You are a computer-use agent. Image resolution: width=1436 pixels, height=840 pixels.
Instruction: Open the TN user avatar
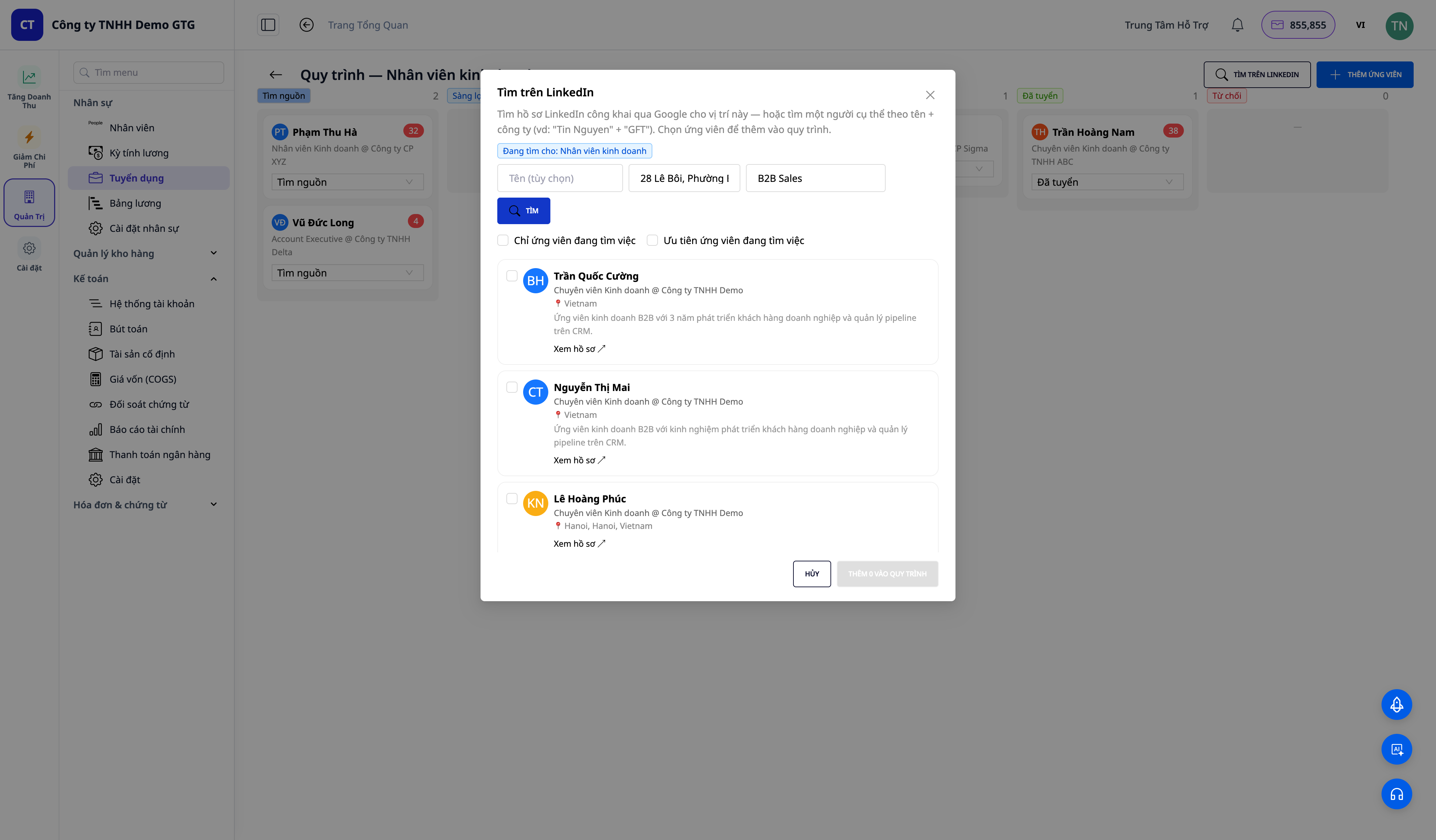(x=1399, y=25)
